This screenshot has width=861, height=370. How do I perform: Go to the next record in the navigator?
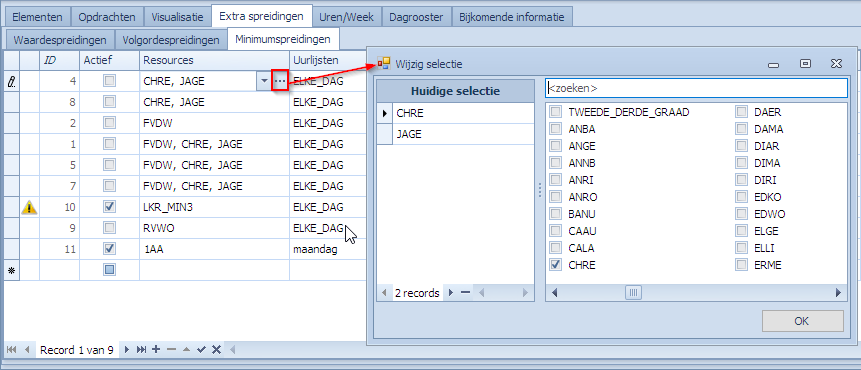tap(127, 350)
